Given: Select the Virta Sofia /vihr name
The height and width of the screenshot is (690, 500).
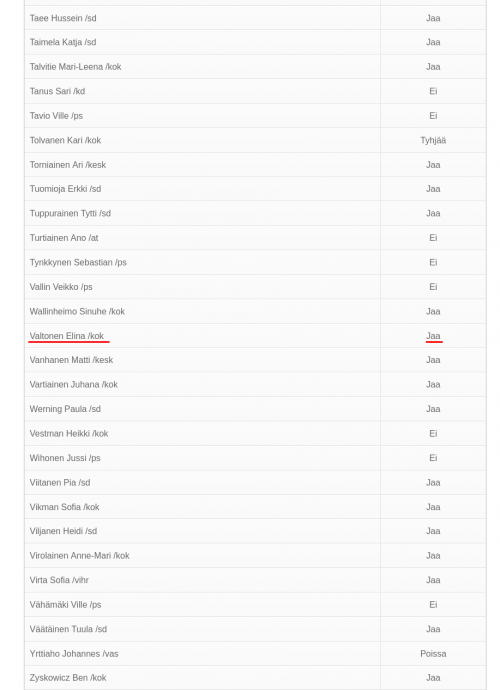Looking at the screenshot, I should [59, 580].
